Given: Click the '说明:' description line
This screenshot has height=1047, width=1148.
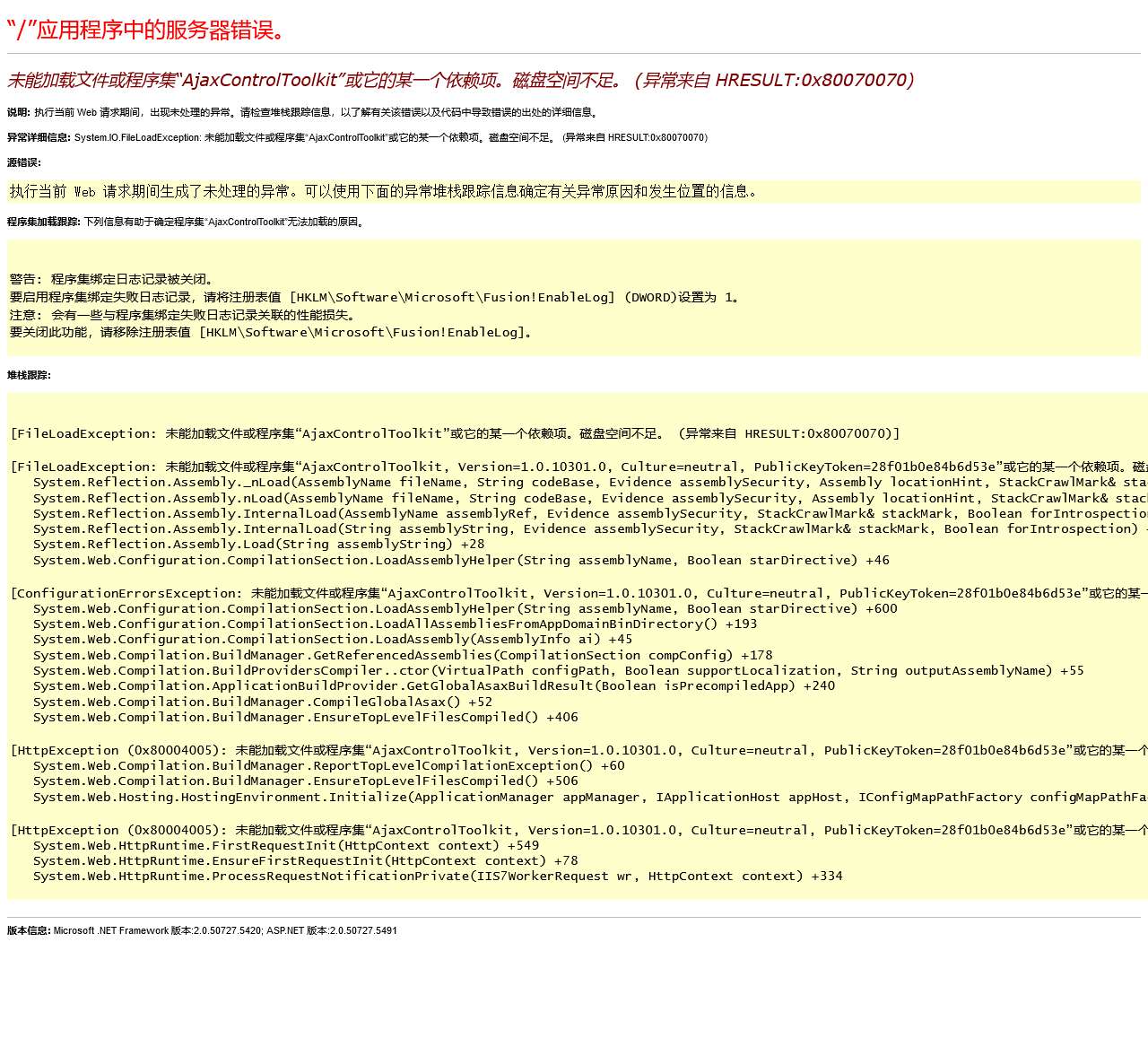Looking at the screenshot, I should (x=303, y=112).
